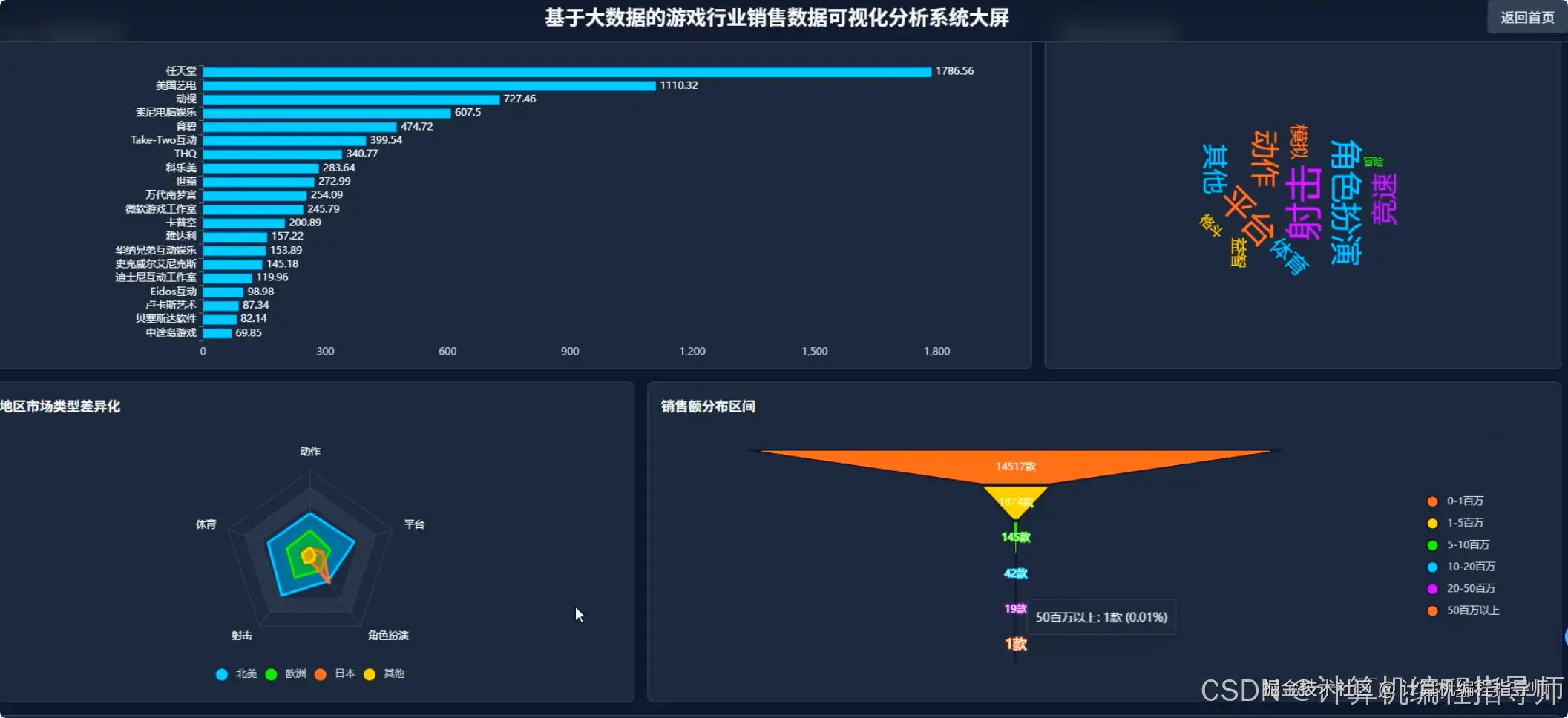Click the 角色扮演 radar axis label

point(388,636)
